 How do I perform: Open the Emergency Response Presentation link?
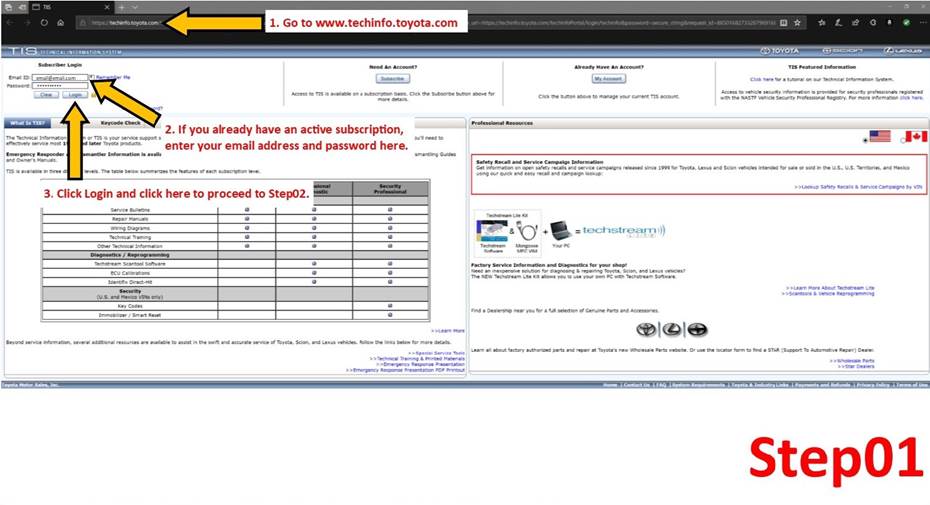[x=421, y=364]
